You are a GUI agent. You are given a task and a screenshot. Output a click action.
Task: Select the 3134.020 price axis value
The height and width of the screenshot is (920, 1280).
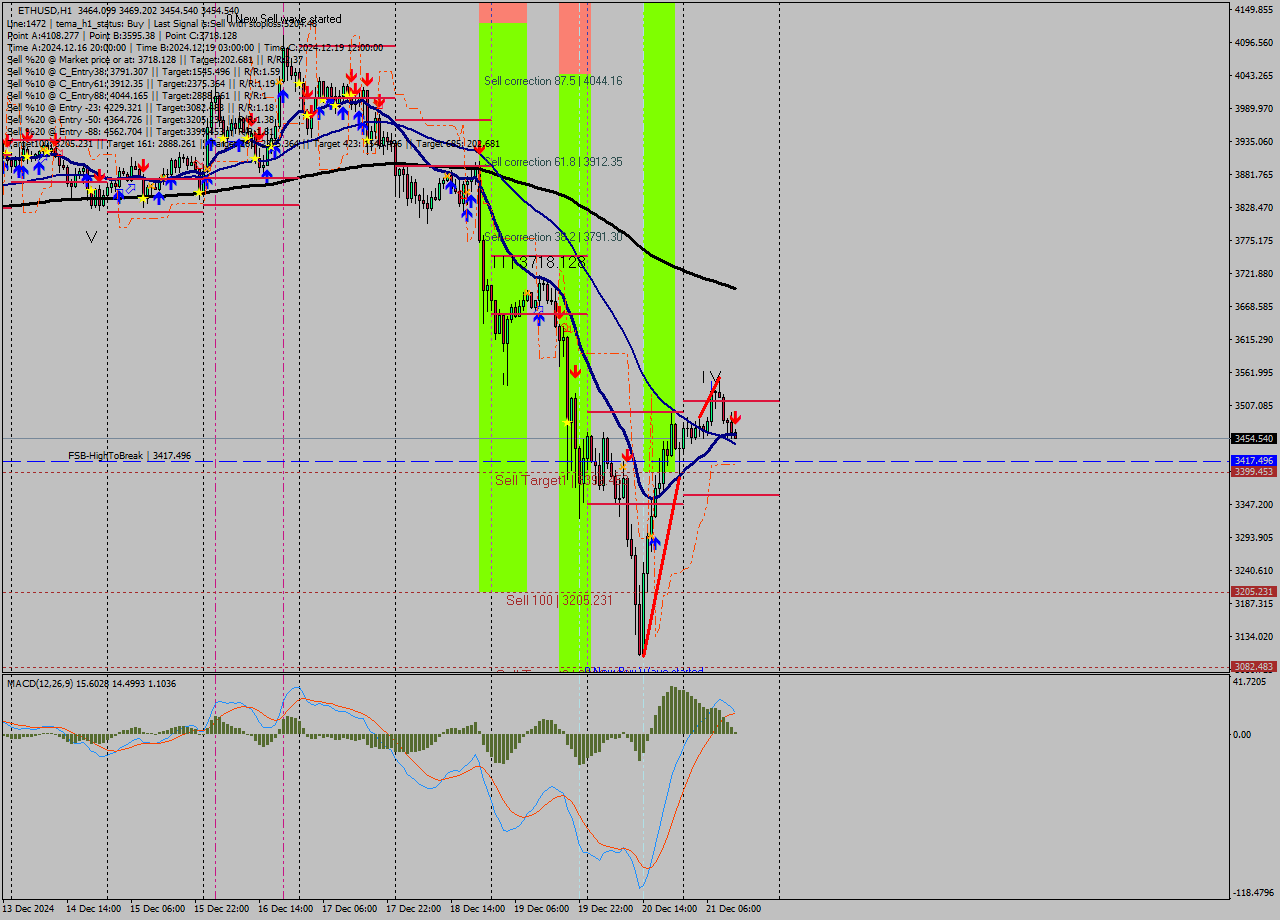click(x=1254, y=637)
